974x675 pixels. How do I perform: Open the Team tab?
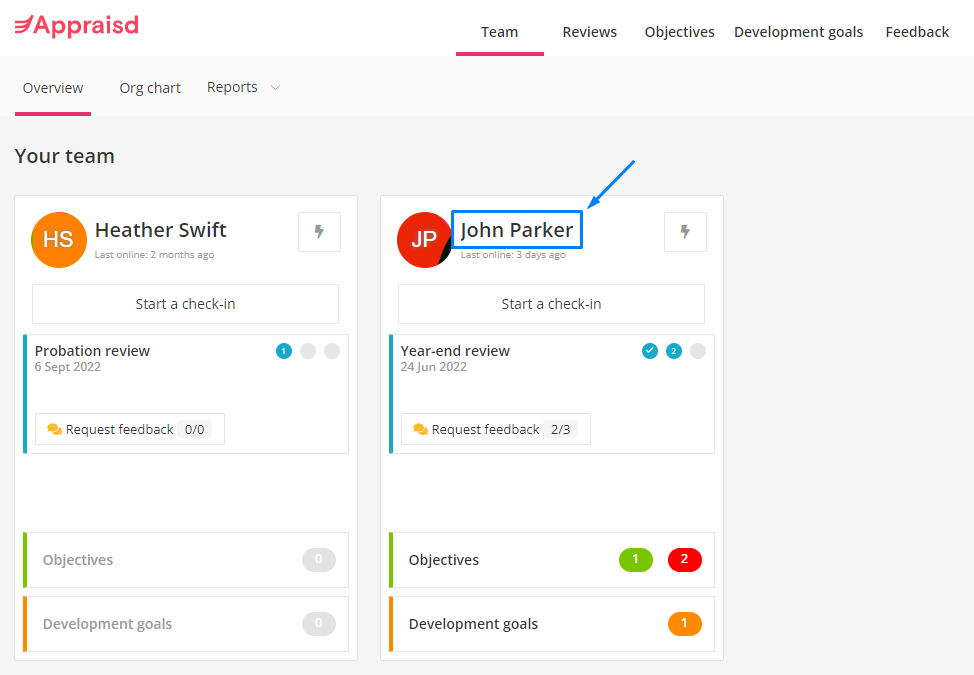499,32
